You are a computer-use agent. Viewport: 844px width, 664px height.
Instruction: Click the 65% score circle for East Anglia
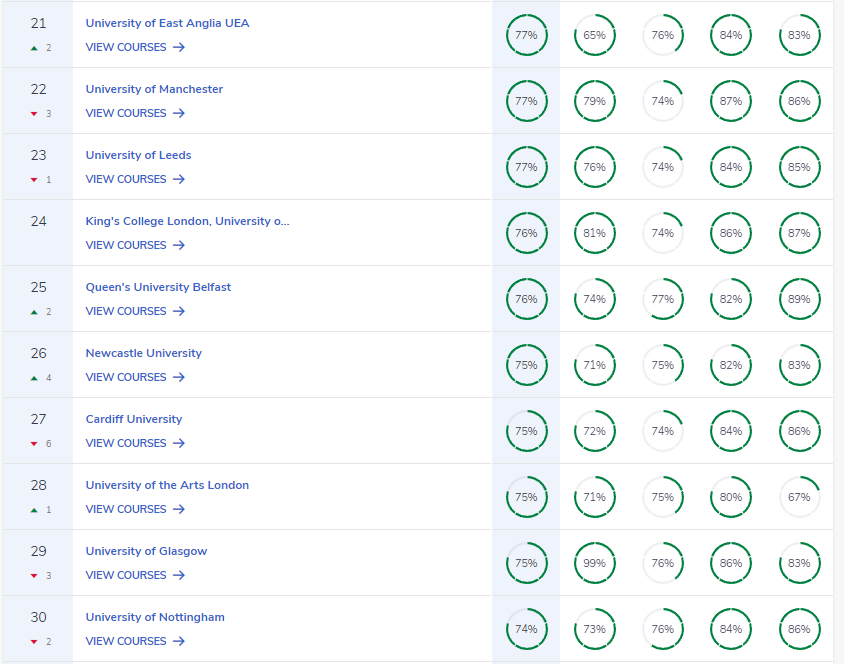tap(594, 35)
